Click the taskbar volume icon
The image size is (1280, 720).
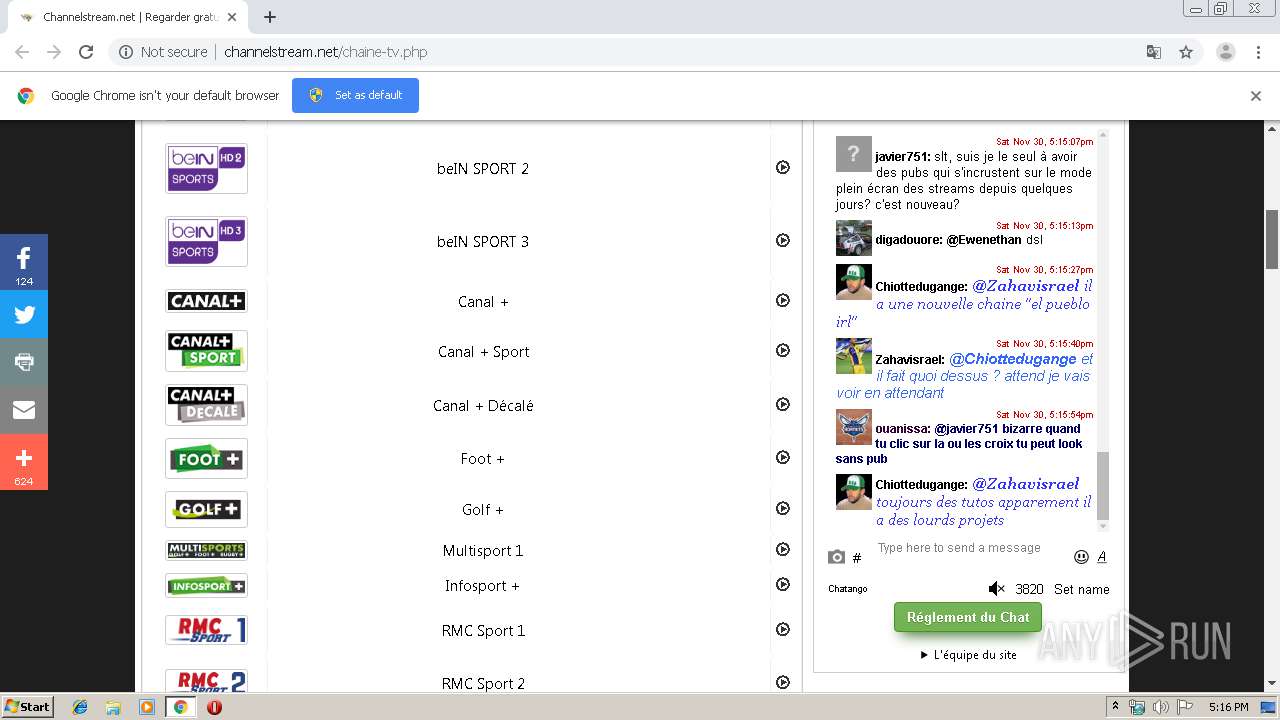1160,707
